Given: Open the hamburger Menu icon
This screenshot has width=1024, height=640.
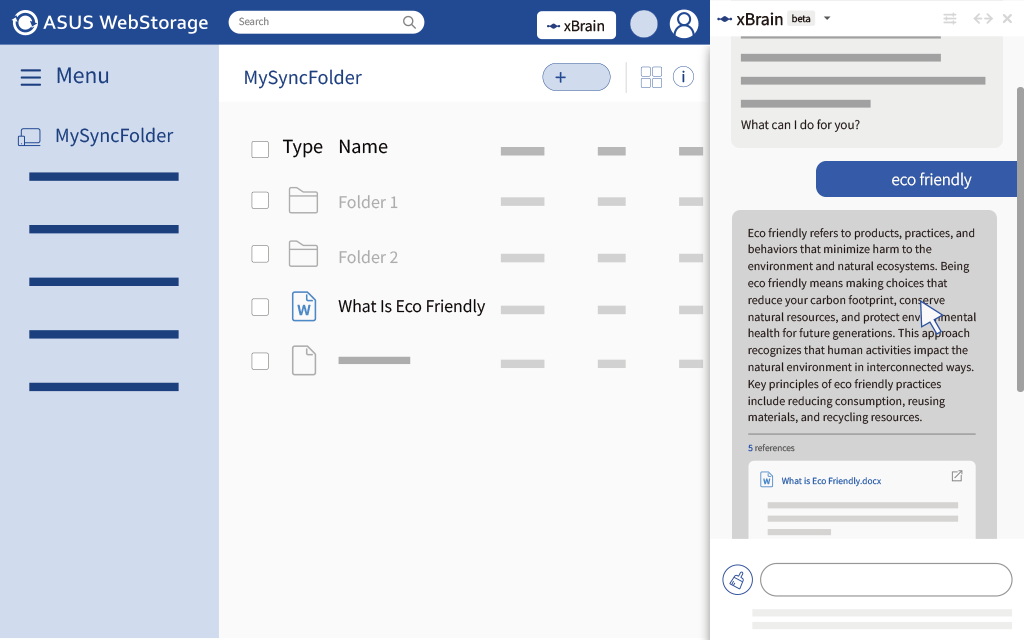Looking at the screenshot, I should (x=31, y=77).
